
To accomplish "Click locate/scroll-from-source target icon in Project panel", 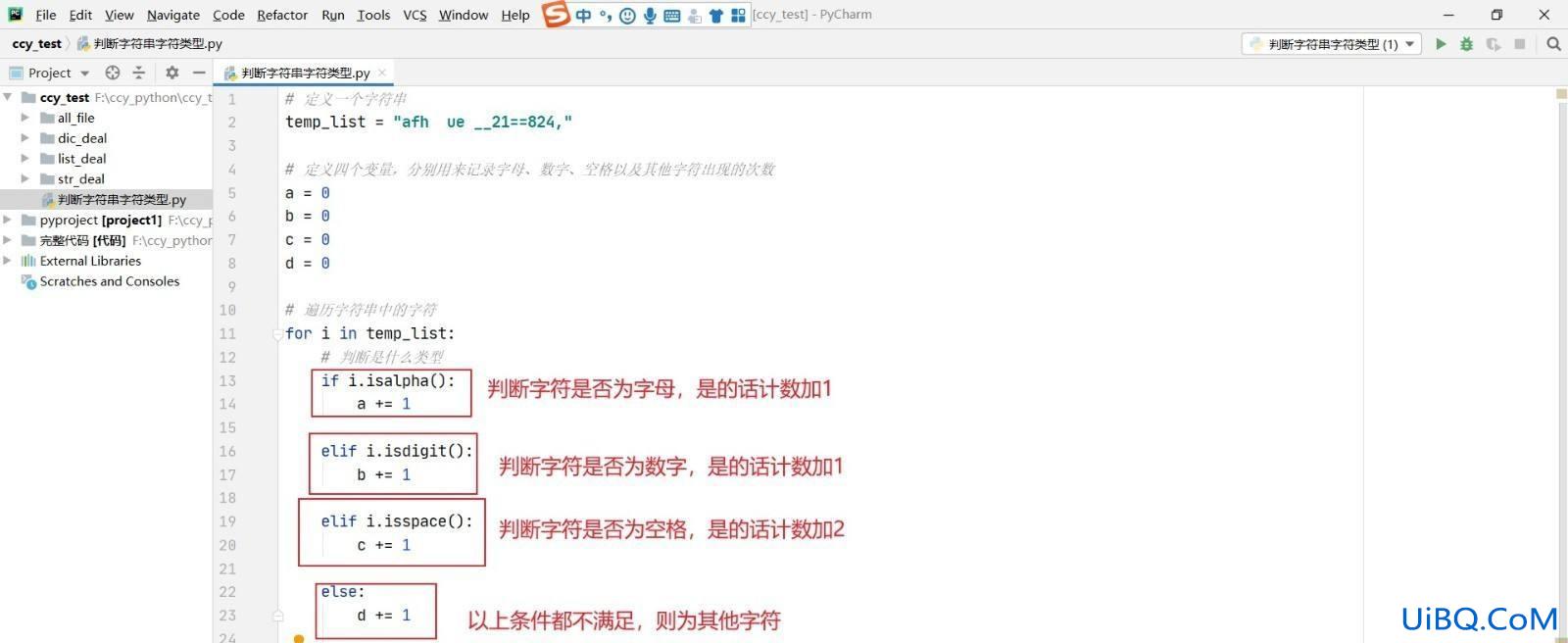I will tap(113, 73).
